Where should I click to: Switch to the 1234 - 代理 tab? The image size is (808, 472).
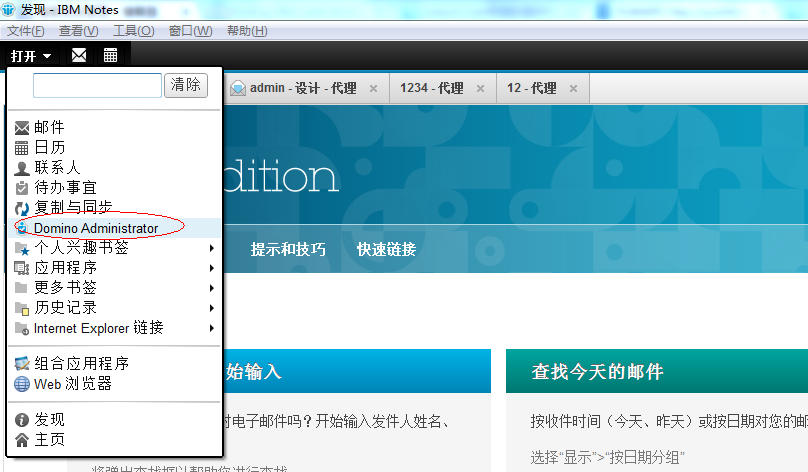point(442,89)
